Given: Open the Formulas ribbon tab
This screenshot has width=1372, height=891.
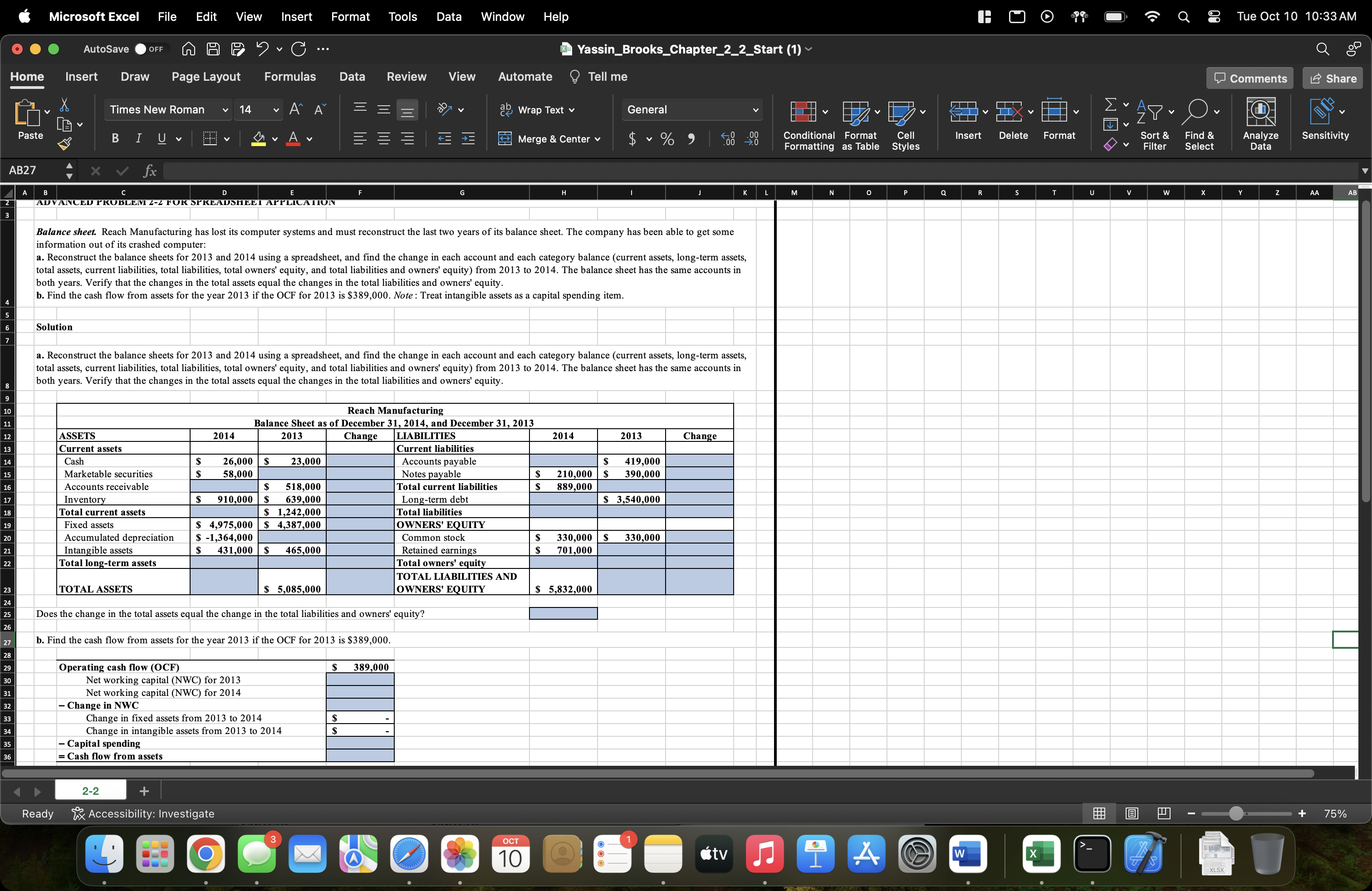Looking at the screenshot, I should click(x=289, y=77).
